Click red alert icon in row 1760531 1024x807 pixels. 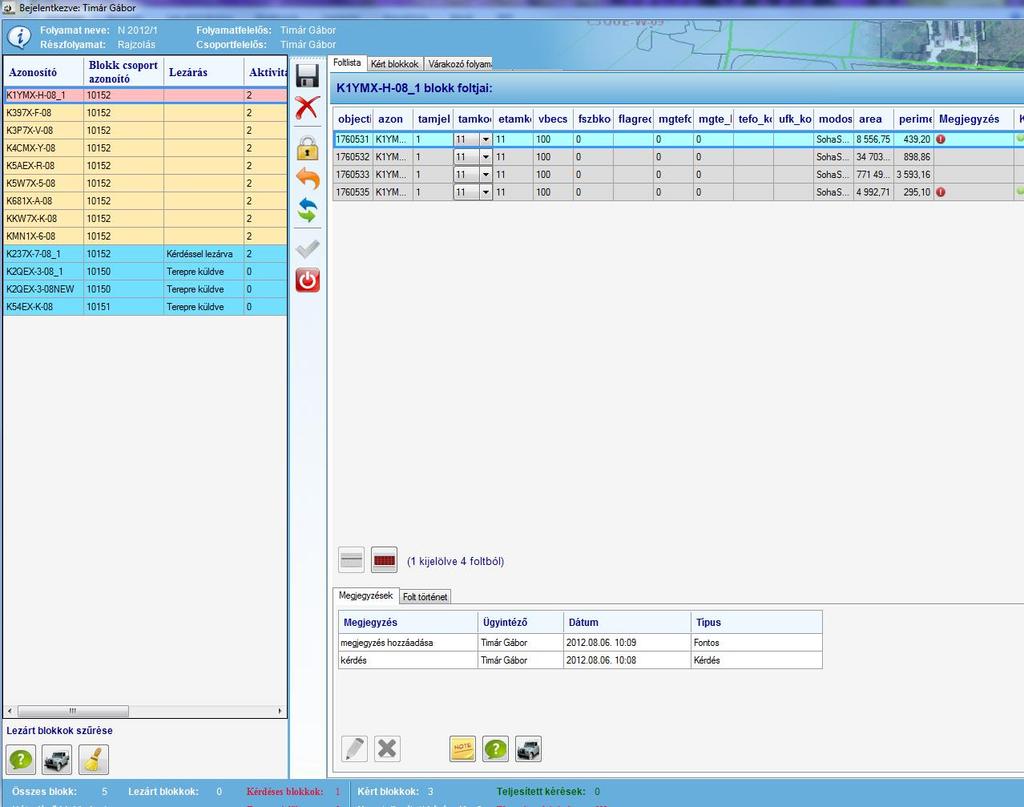pos(940,139)
